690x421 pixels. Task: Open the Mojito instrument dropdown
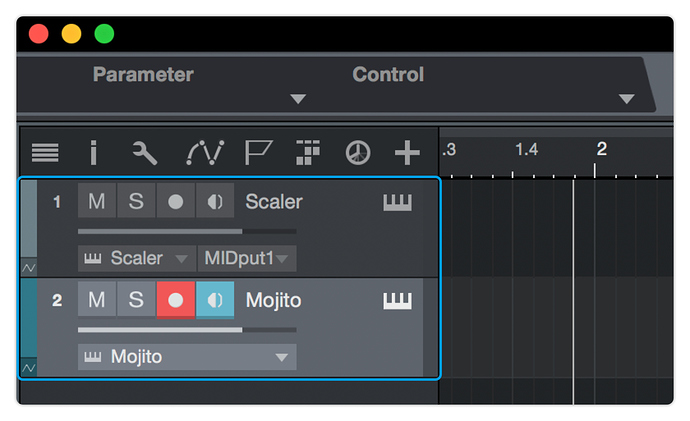coord(187,357)
